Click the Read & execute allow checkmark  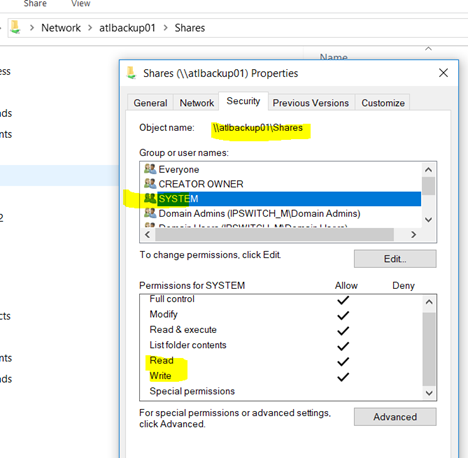[343, 330]
